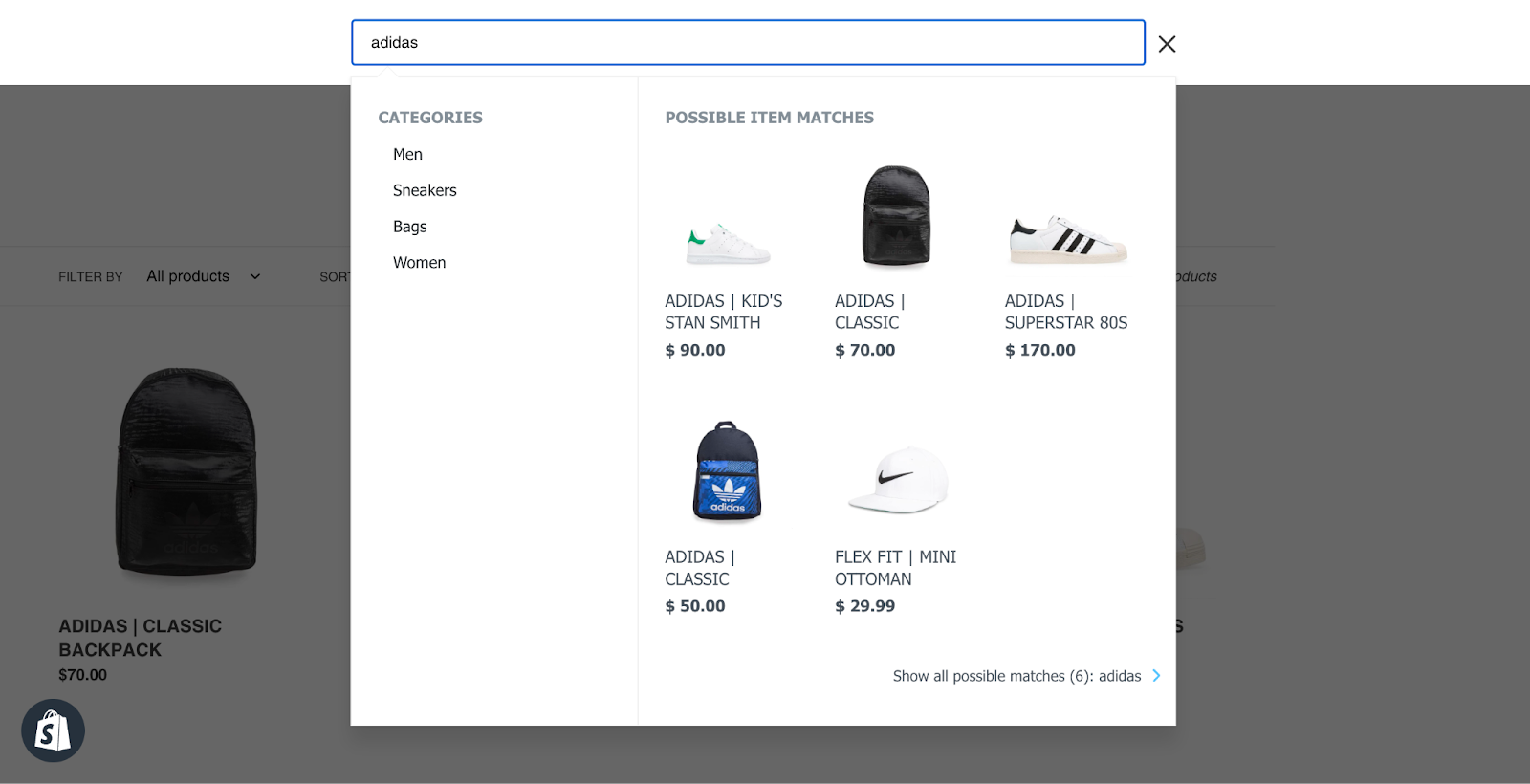
Task: Click the FLEX FIT | MINI OTTOMAN title
Action: [895, 568]
